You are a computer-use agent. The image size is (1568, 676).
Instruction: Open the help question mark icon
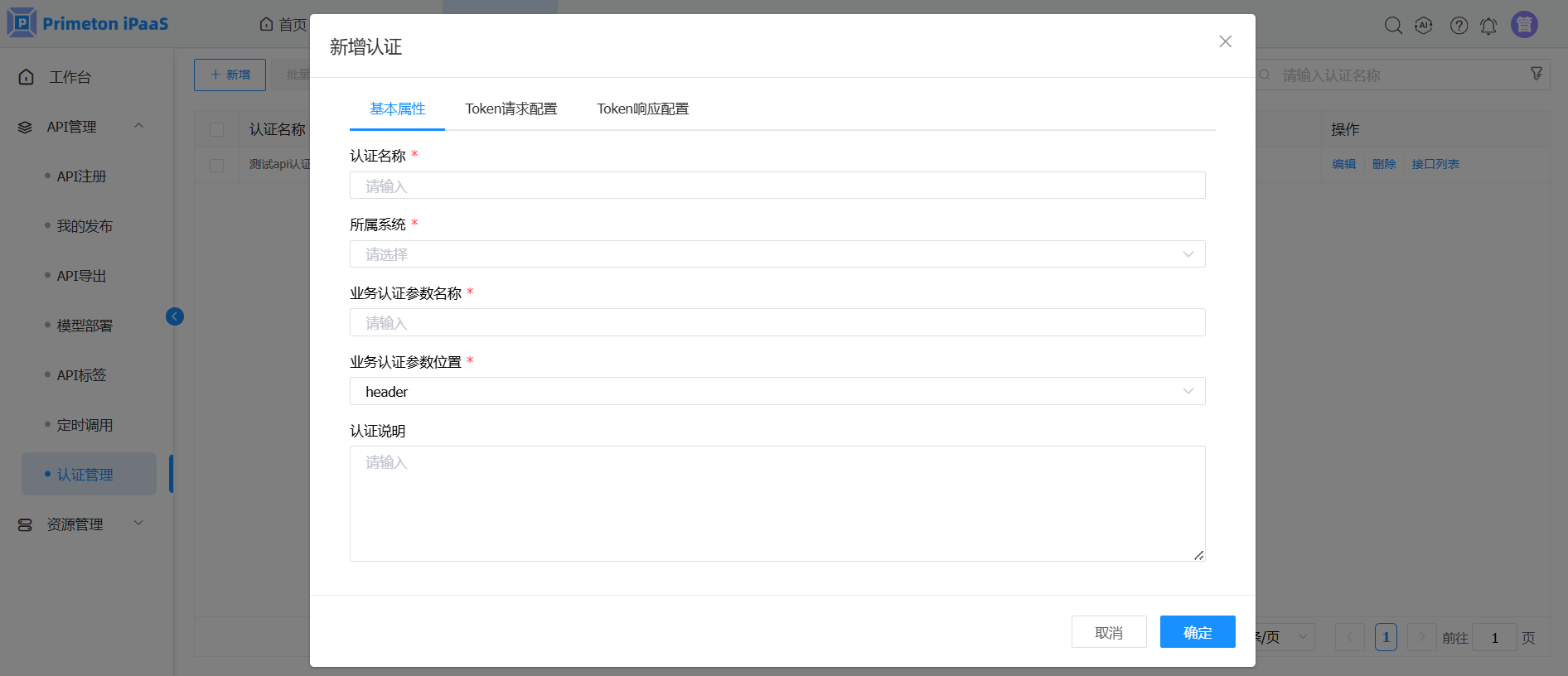point(1459,26)
